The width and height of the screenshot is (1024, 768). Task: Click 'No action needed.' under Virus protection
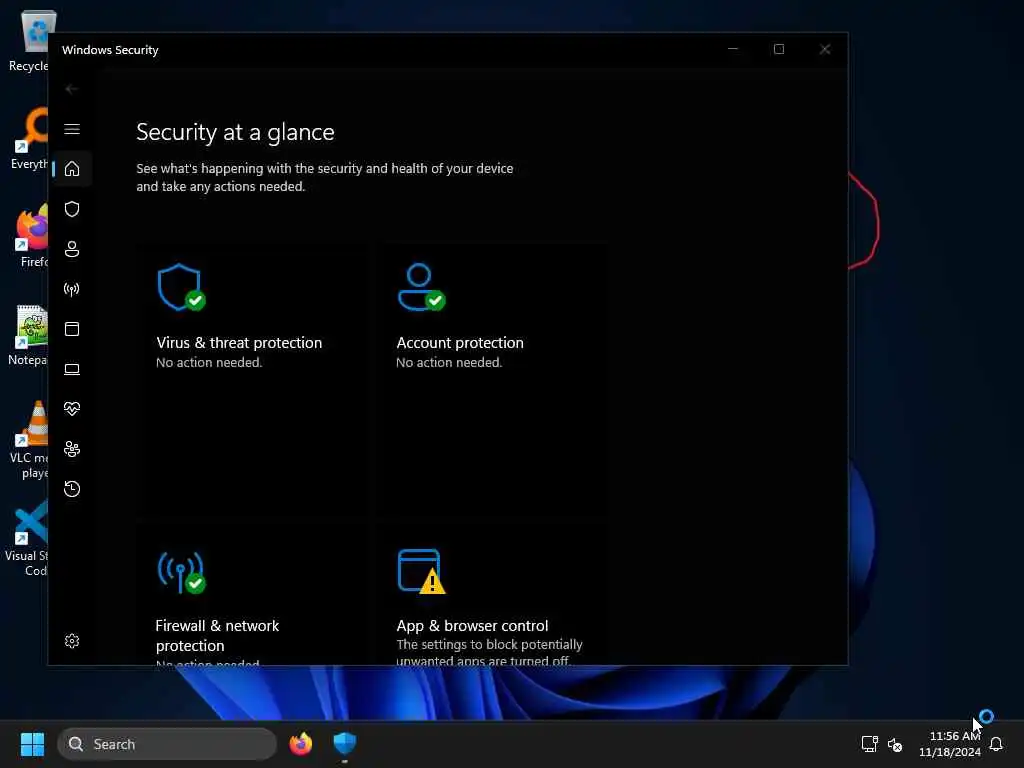click(x=209, y=362)
